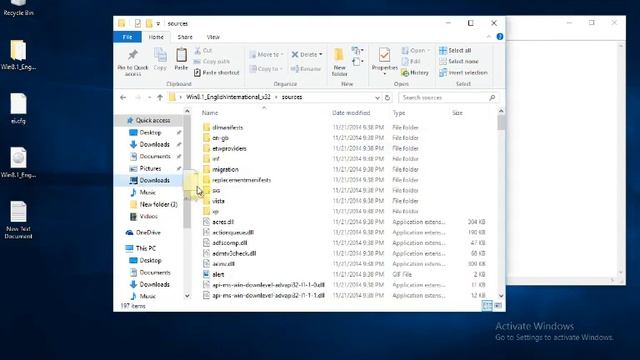Select ei.cfg file on desktop
This screenshot has width=640, height=360.
click(x=18, y=109)
